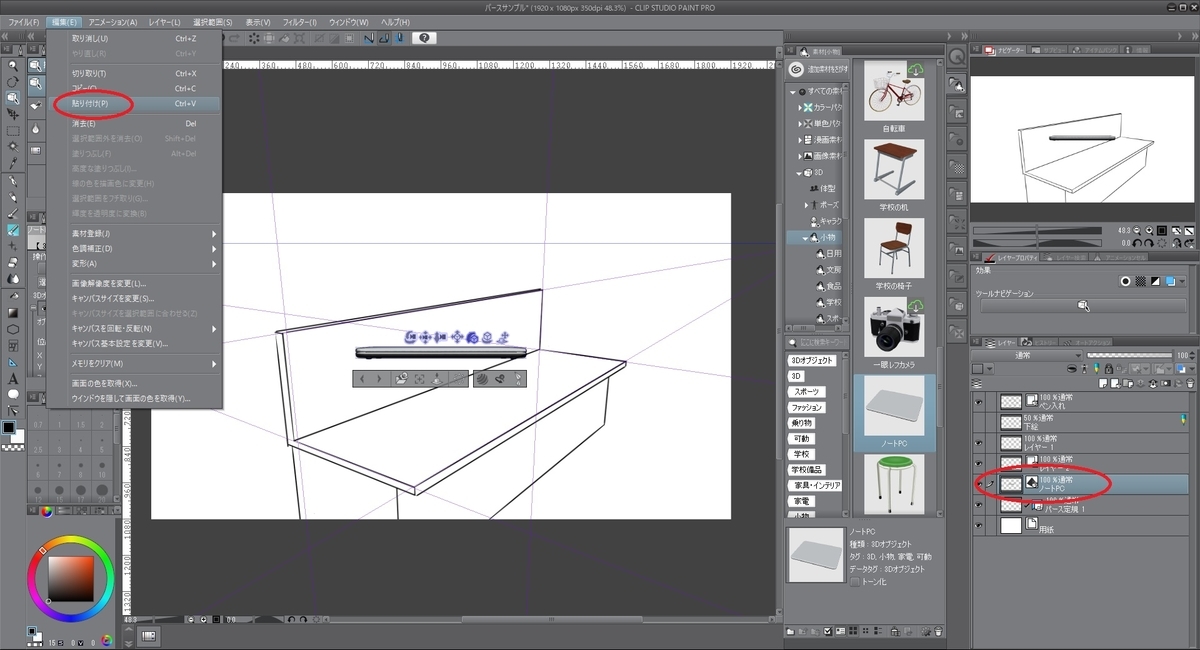Click the 家具・インテリア tag button
The height and width of the screenshot is (650, 1200).
tap(815, 485)
